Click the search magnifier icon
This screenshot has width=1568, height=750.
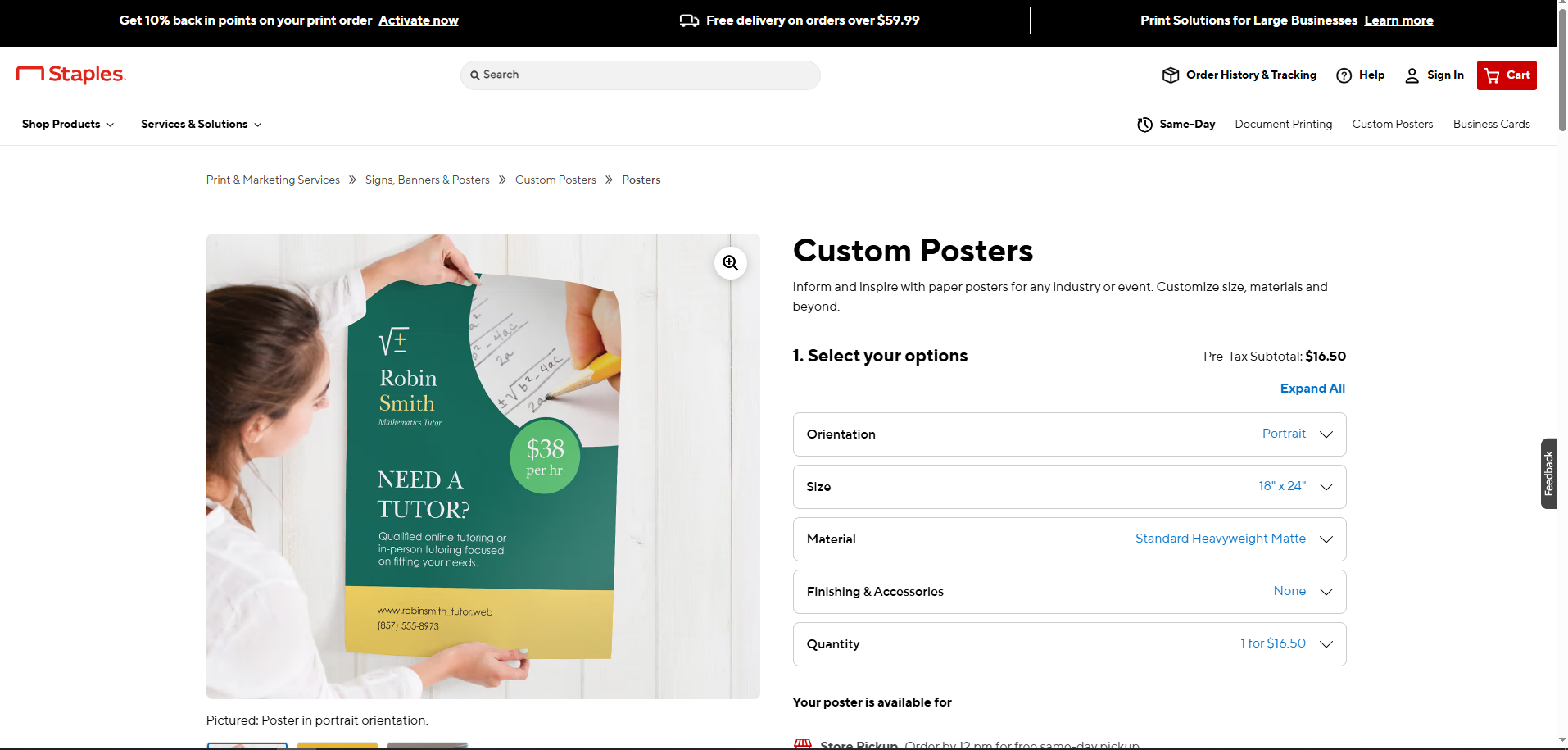(475, 75)
